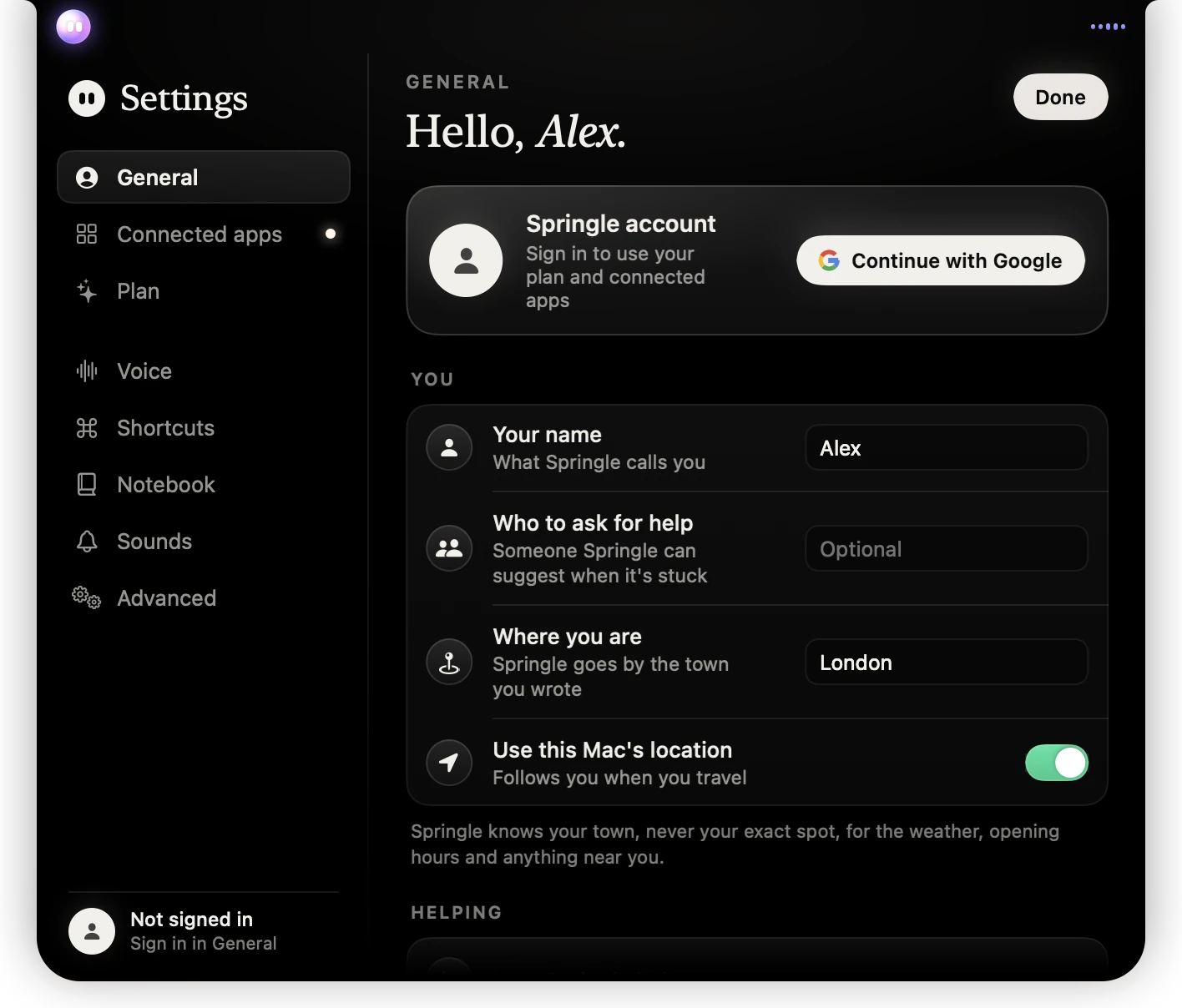This screenshot has width=1182, height=1008.
Task: Click the Who to ask for help people icon
Action: [449, 548]
